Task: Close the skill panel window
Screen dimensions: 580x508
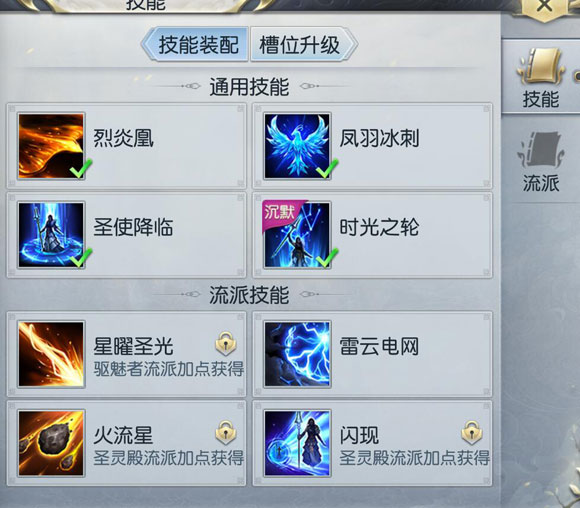Action: [544, 6]
